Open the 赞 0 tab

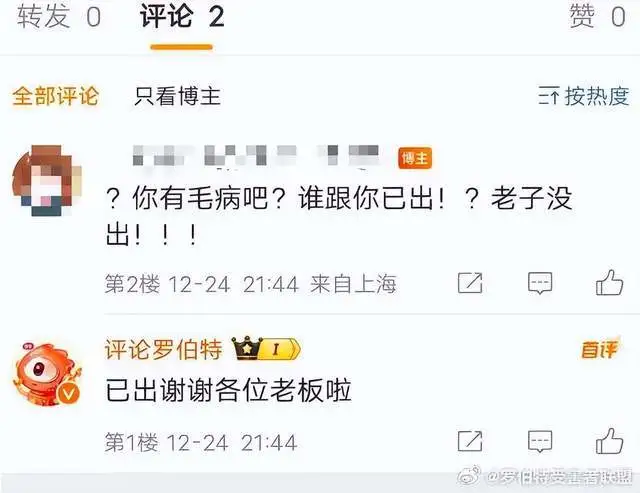click(x=597, y=17)
